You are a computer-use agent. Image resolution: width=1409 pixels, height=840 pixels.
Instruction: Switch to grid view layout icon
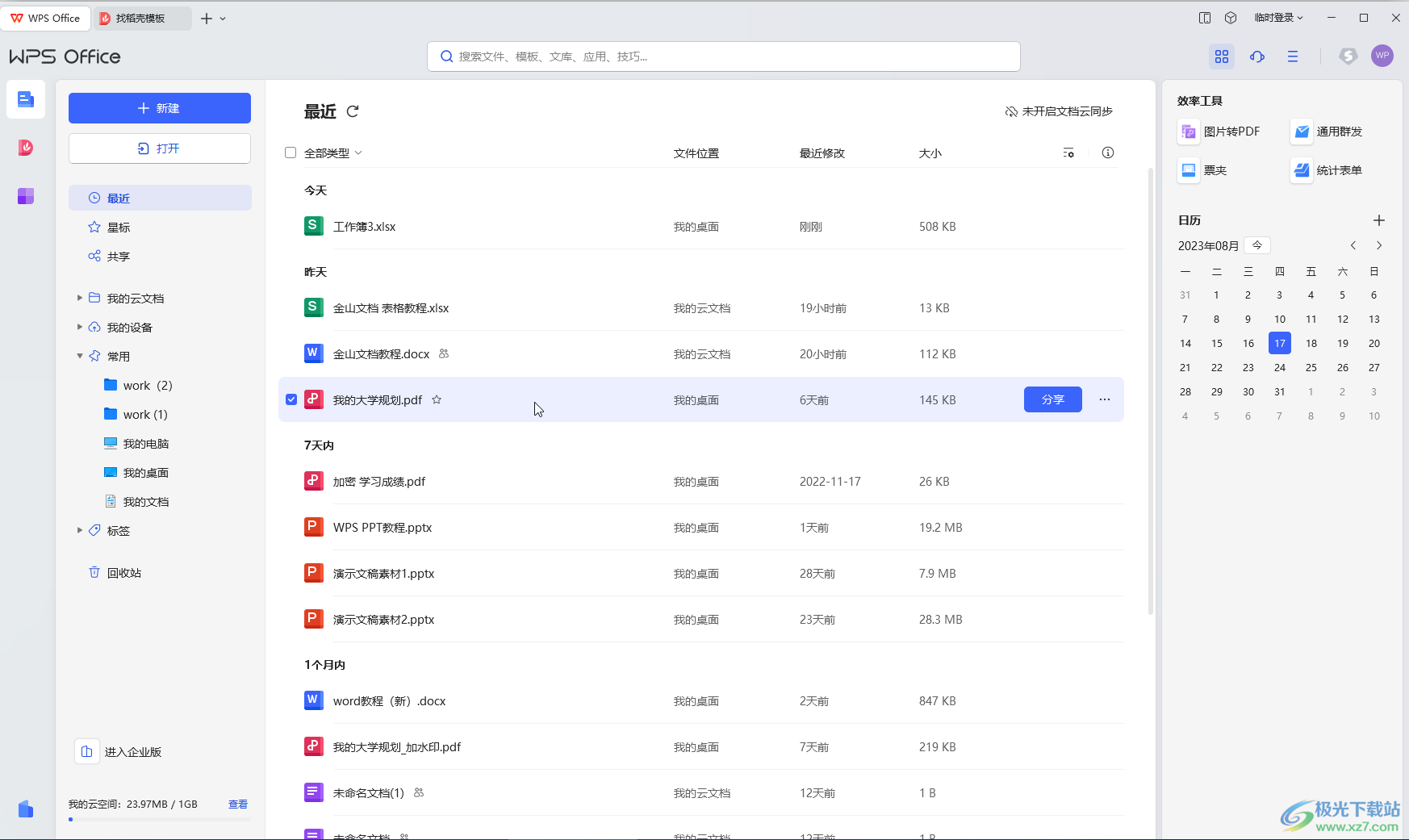1222,56
